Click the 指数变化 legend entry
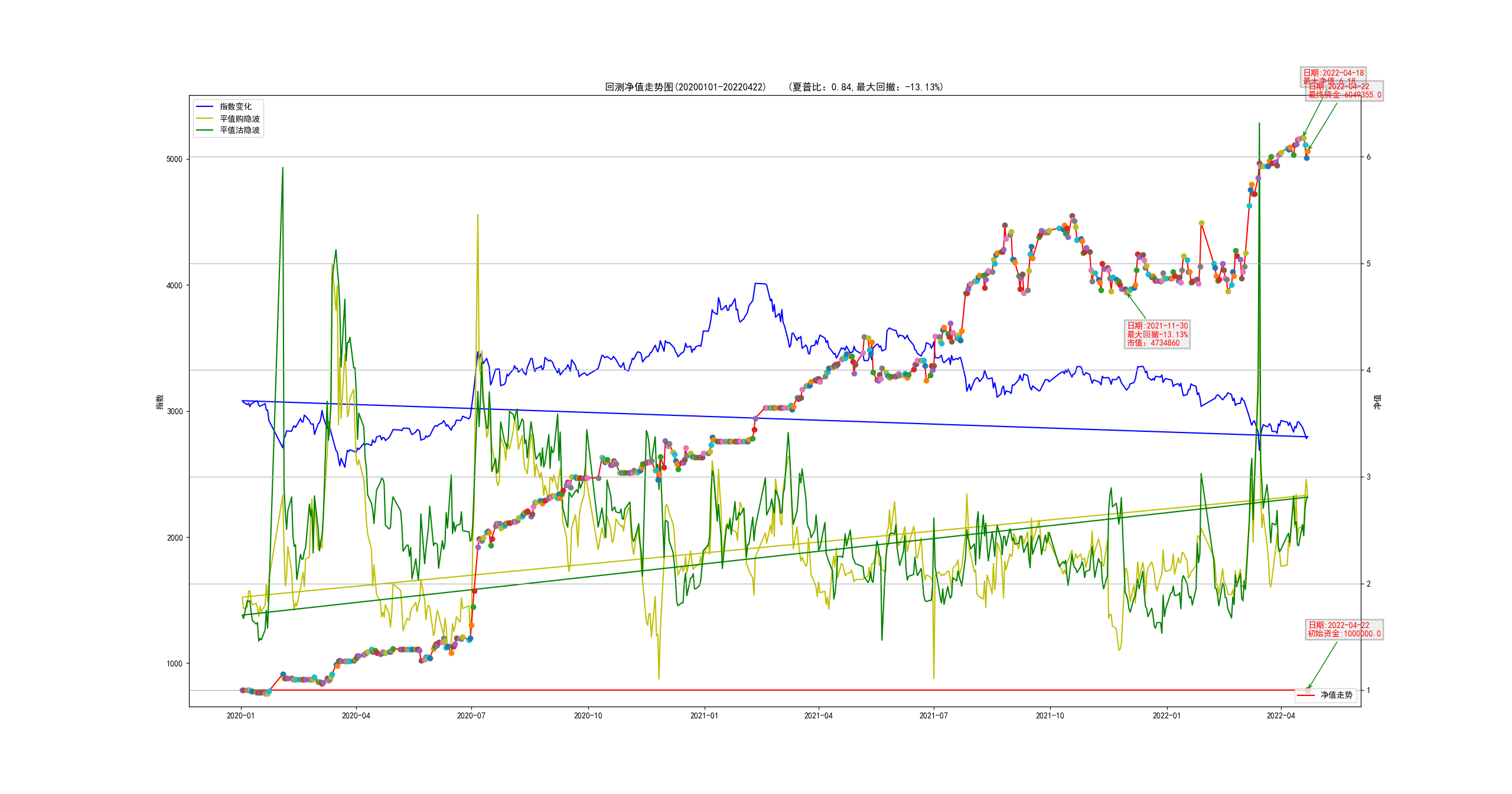1512x794 pixels. pos(235,106)
